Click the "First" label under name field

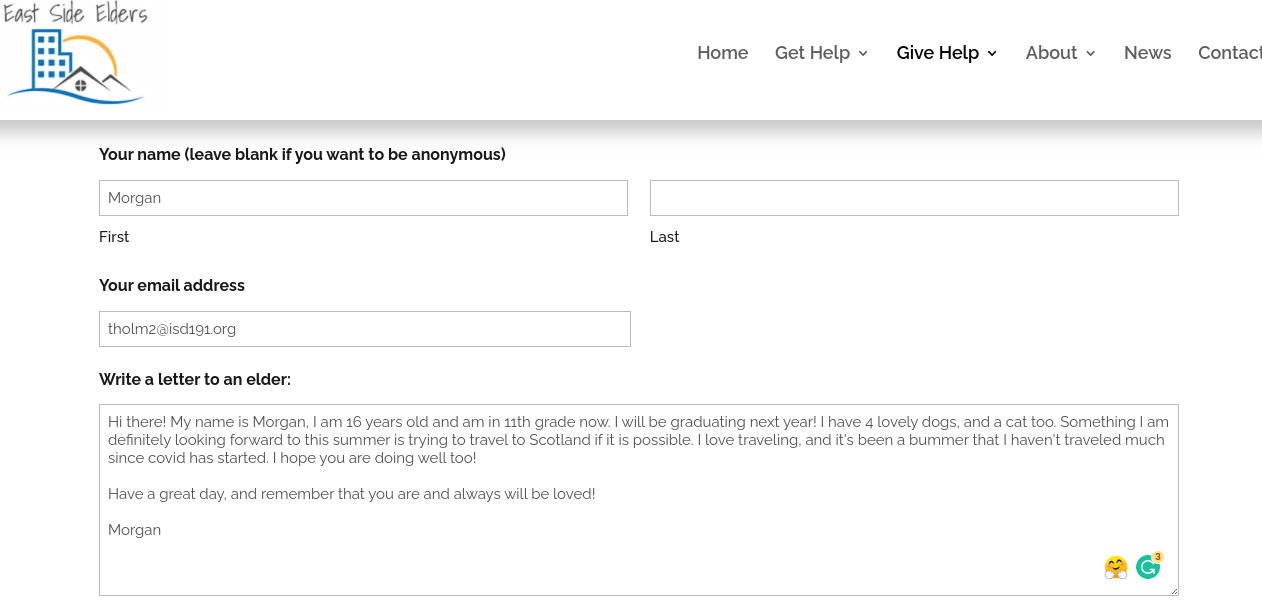114,237
